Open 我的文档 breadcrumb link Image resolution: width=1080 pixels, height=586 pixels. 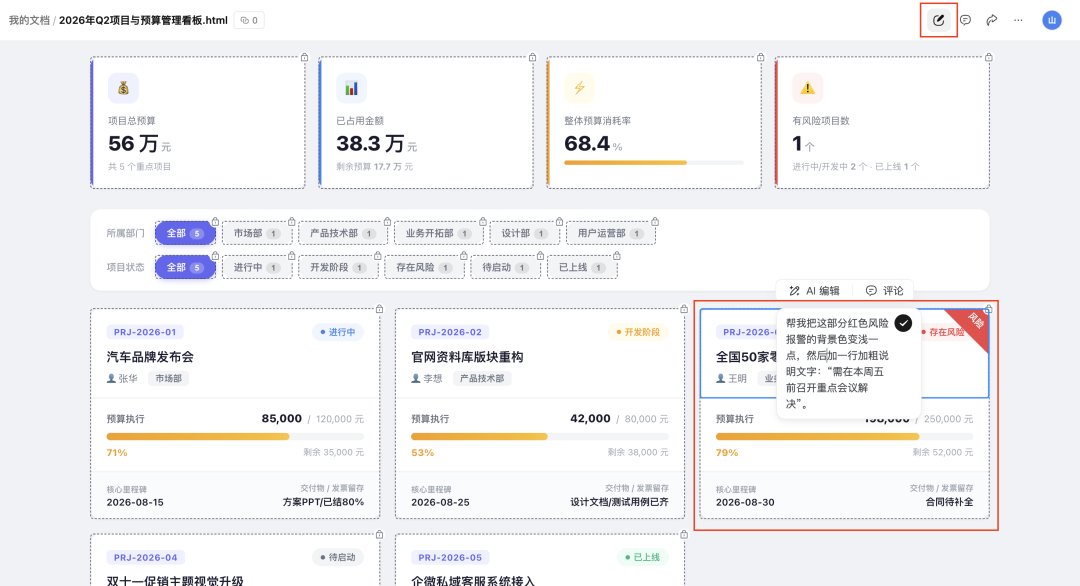click(x=29, y=20)
